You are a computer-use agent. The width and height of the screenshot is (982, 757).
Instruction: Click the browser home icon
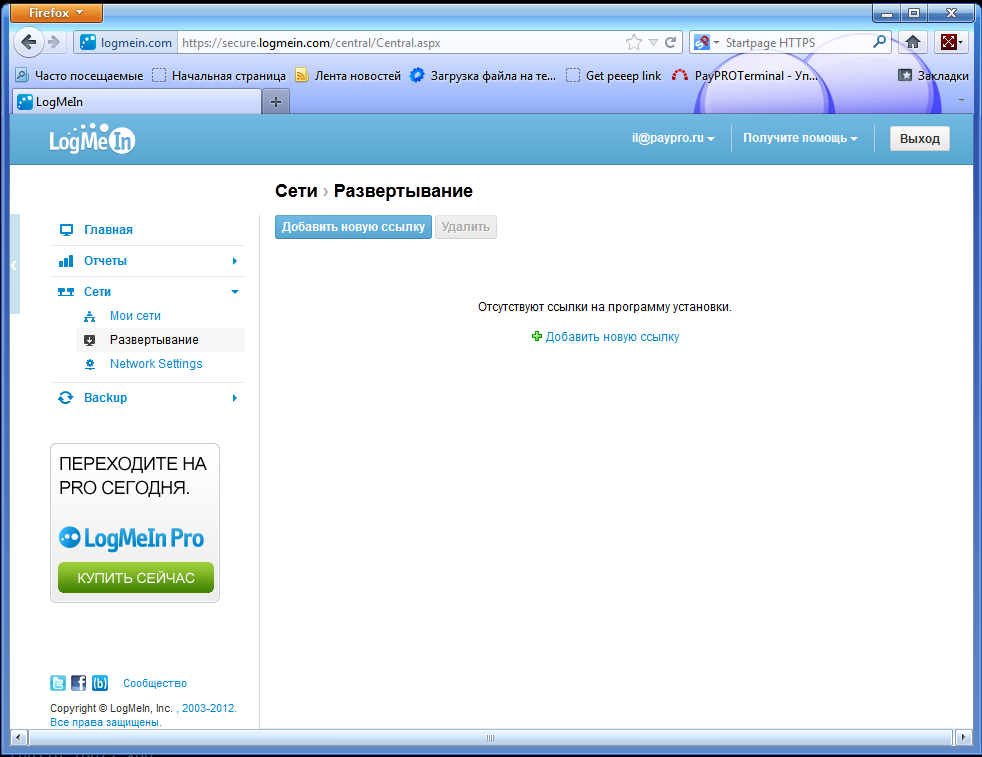(912, 43)
